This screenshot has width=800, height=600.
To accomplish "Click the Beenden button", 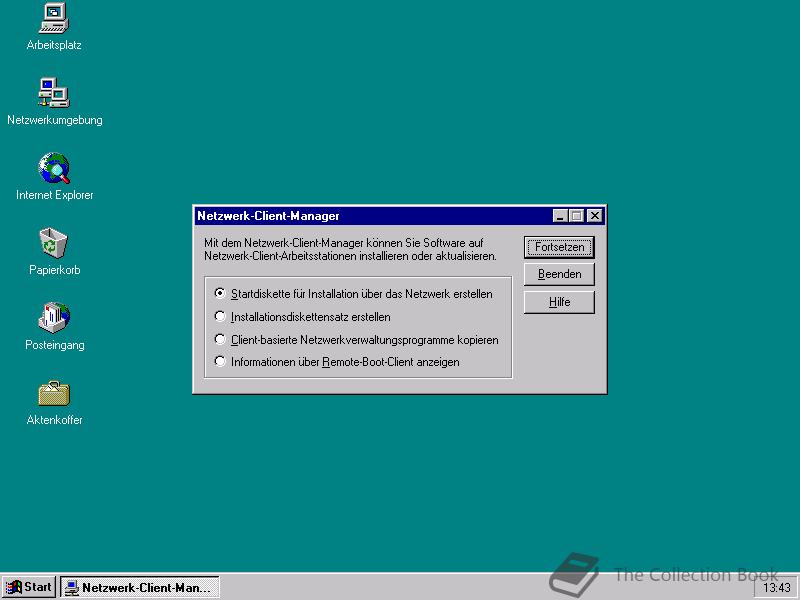I will 559,274.
